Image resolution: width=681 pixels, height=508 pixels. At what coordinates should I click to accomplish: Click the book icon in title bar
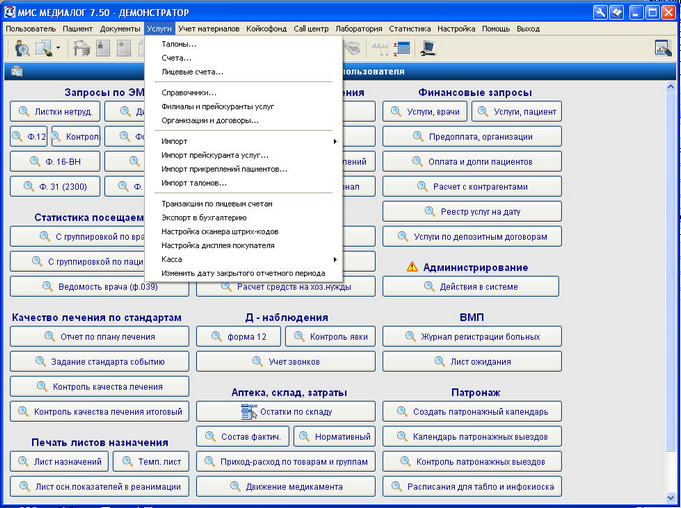616,13
